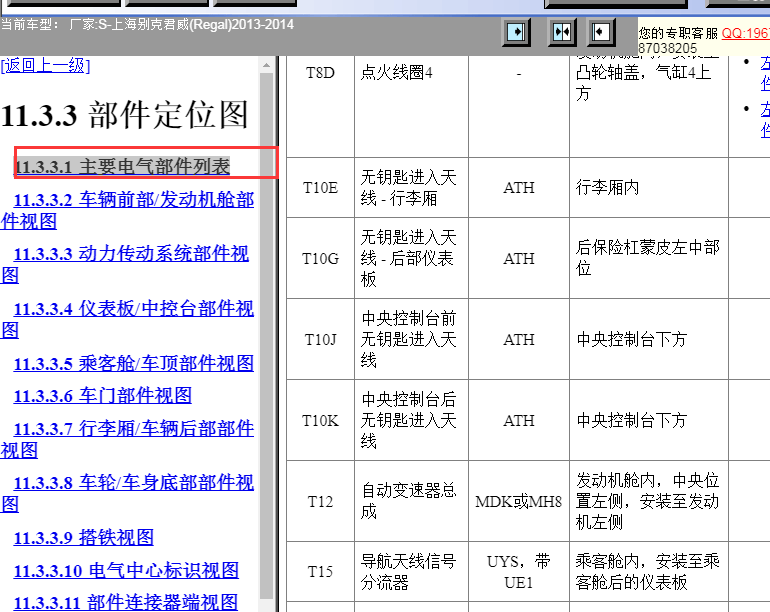The width and height of the screenshot is (770, 612).
Task: Select the 发动机舱内 location cell for T12
Action: (x=649, y=501)
